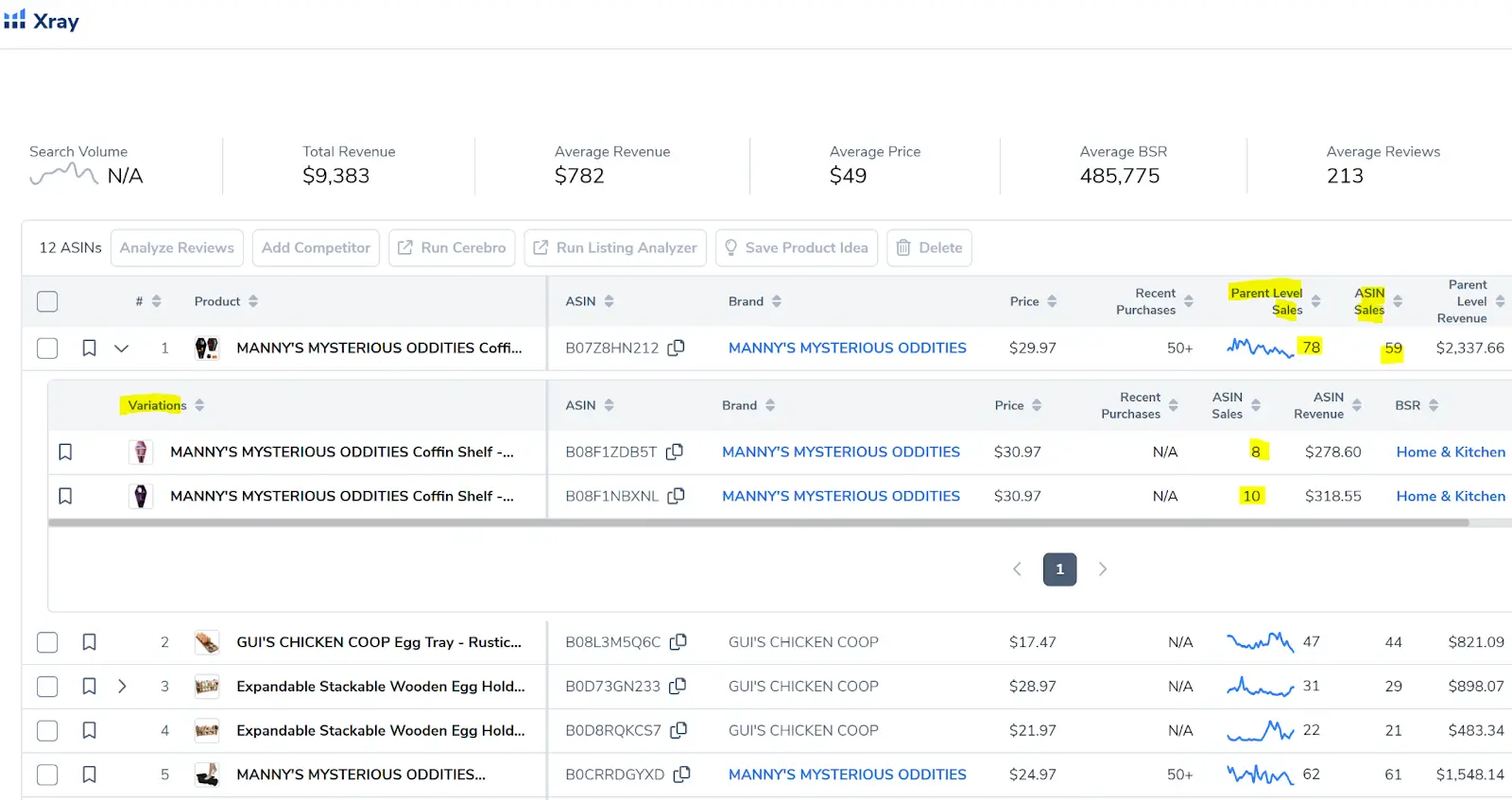Click GUI'S CHICKEN COOP brand in row 3
This screenshot has height=800, width=1512.
coord(803,686)
